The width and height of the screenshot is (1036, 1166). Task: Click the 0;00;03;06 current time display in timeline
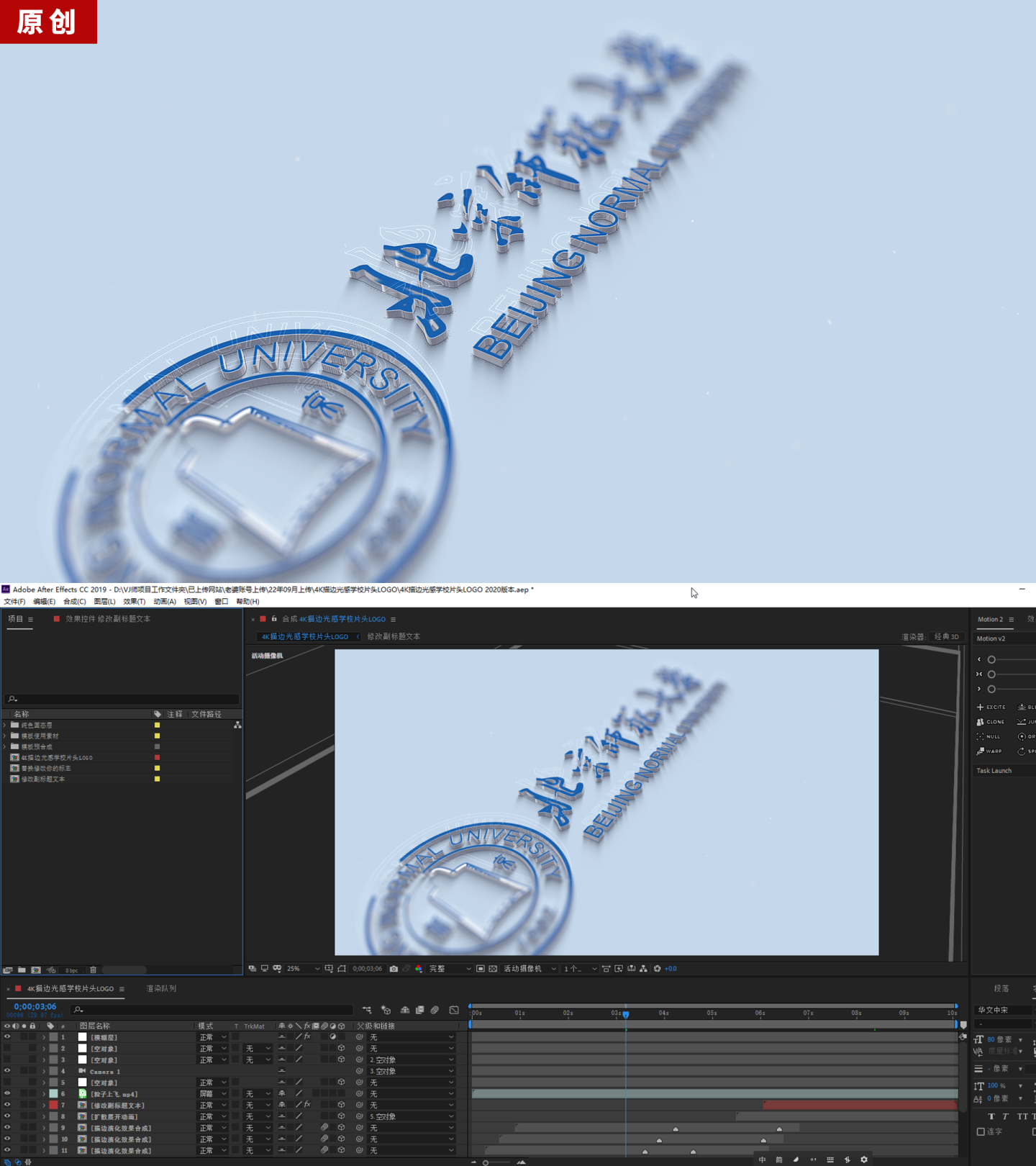pos(35,1006)
